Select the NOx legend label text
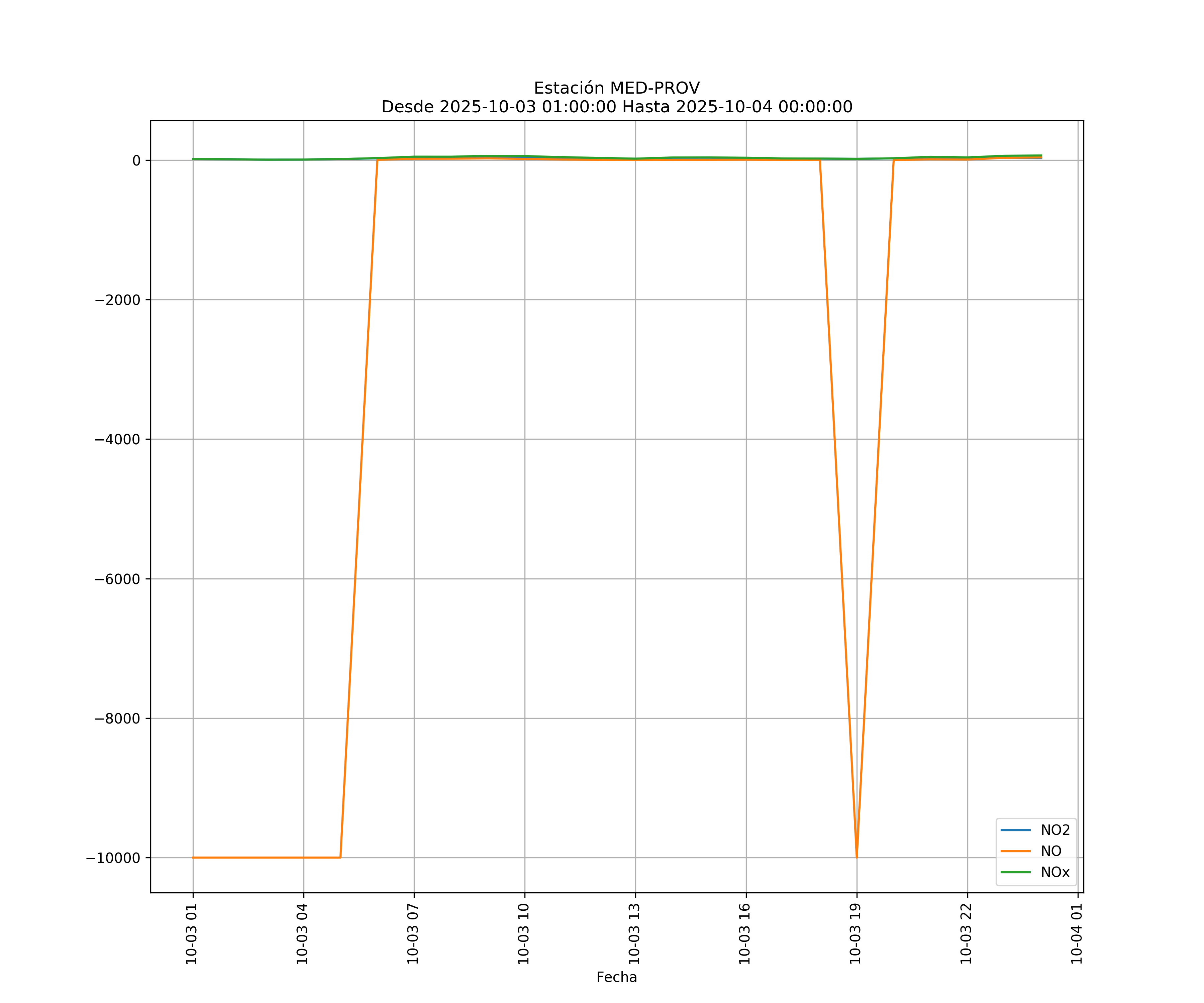The height and width of the screenshot is (1003, 1204). pos(1055,872)
